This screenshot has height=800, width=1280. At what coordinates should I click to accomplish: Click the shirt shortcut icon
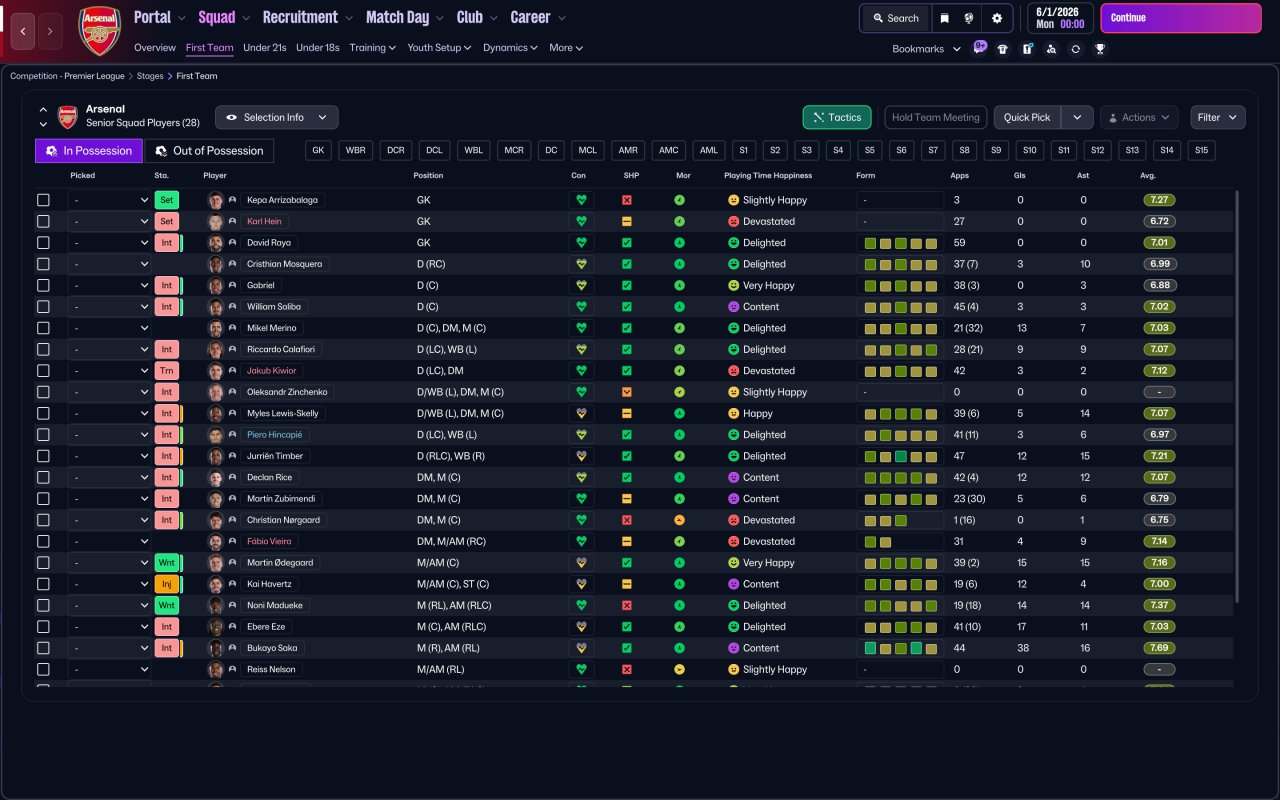point(1003,48)
